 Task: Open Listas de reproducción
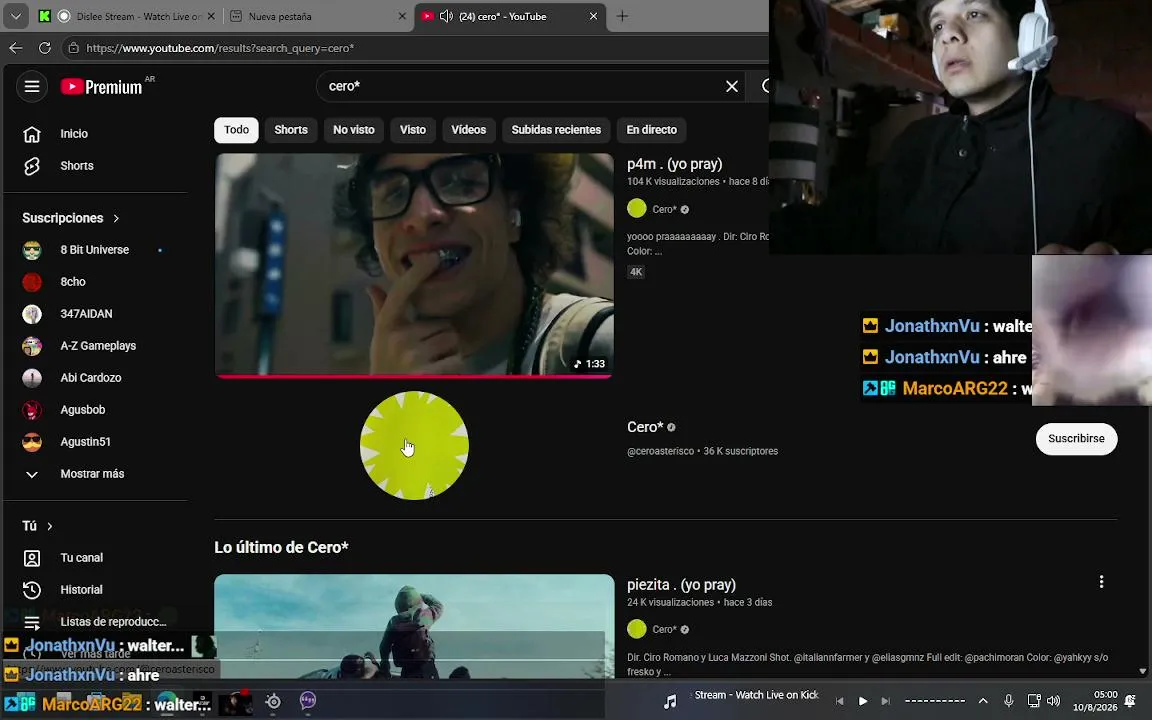(x=112, y=622)
